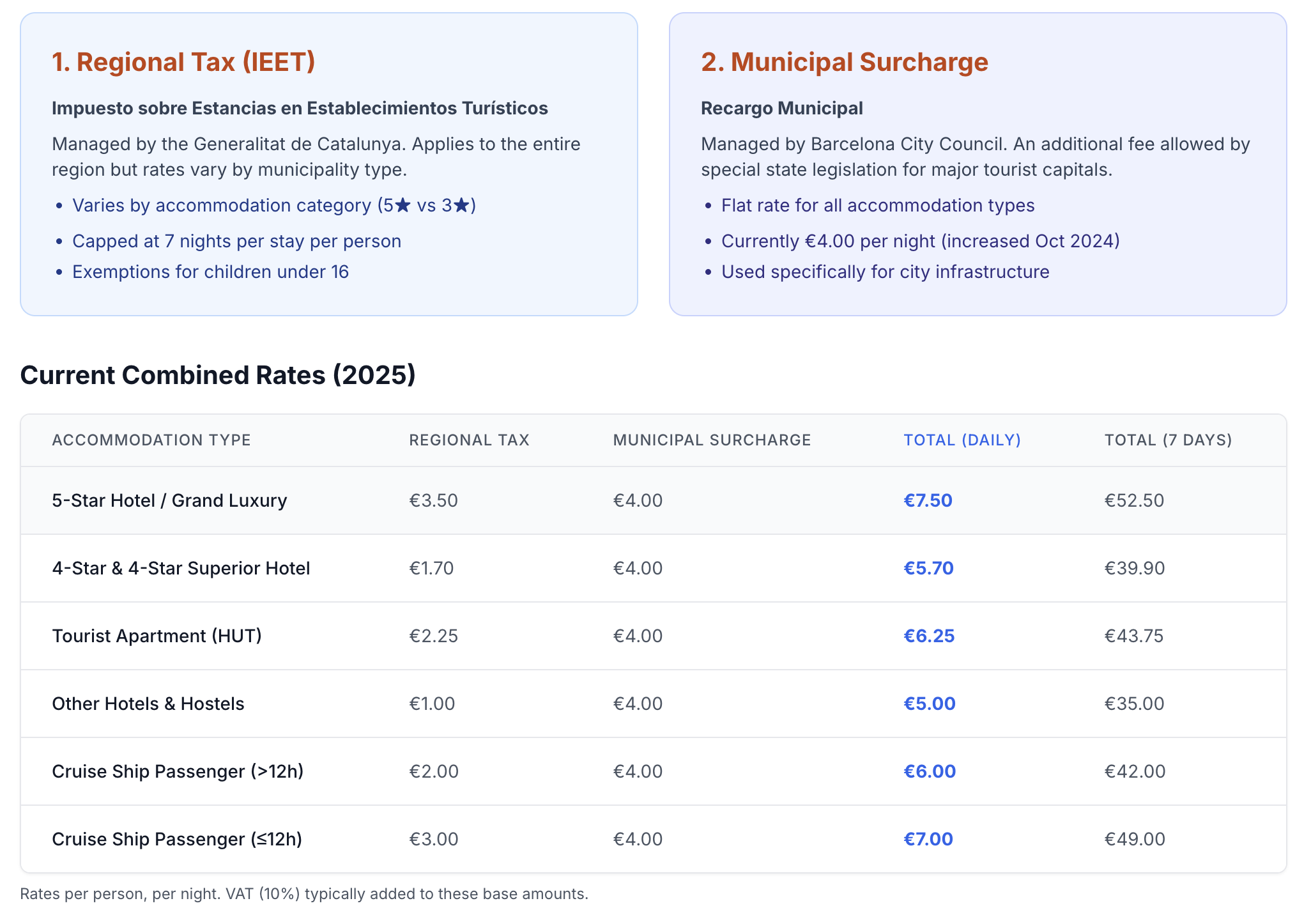
Task: Select the 5-Star Hotel / Grand Luxury row
Action: coord(169,500)
